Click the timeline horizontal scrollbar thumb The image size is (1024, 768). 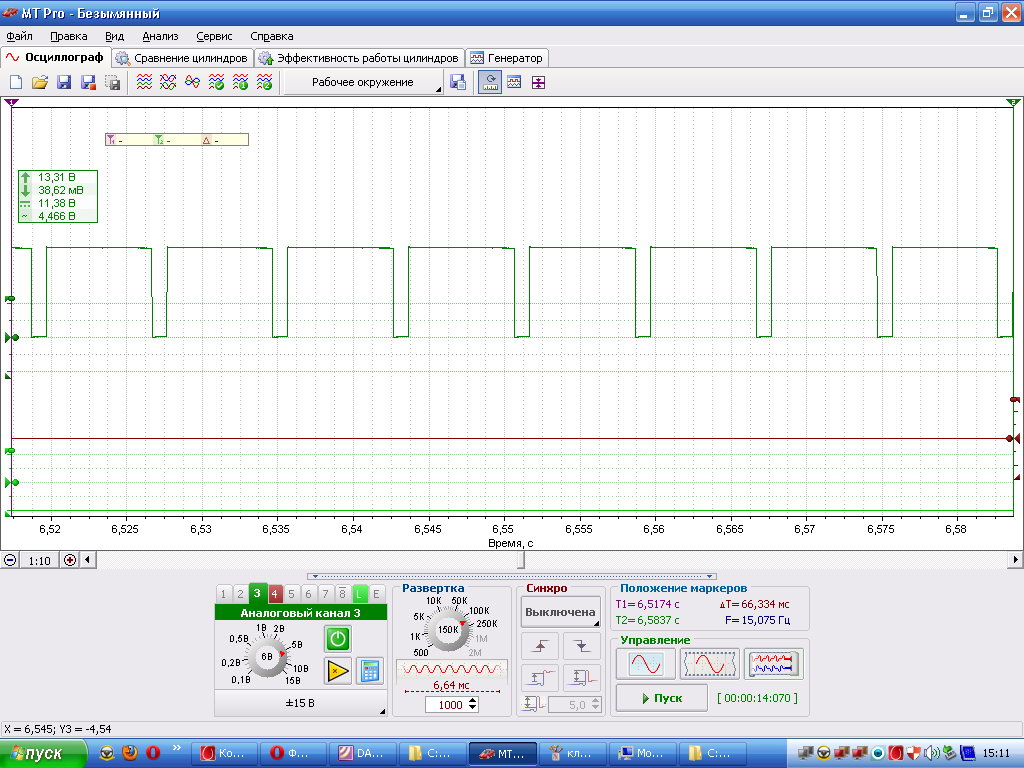pyautogui.click(x=521, y=560)
